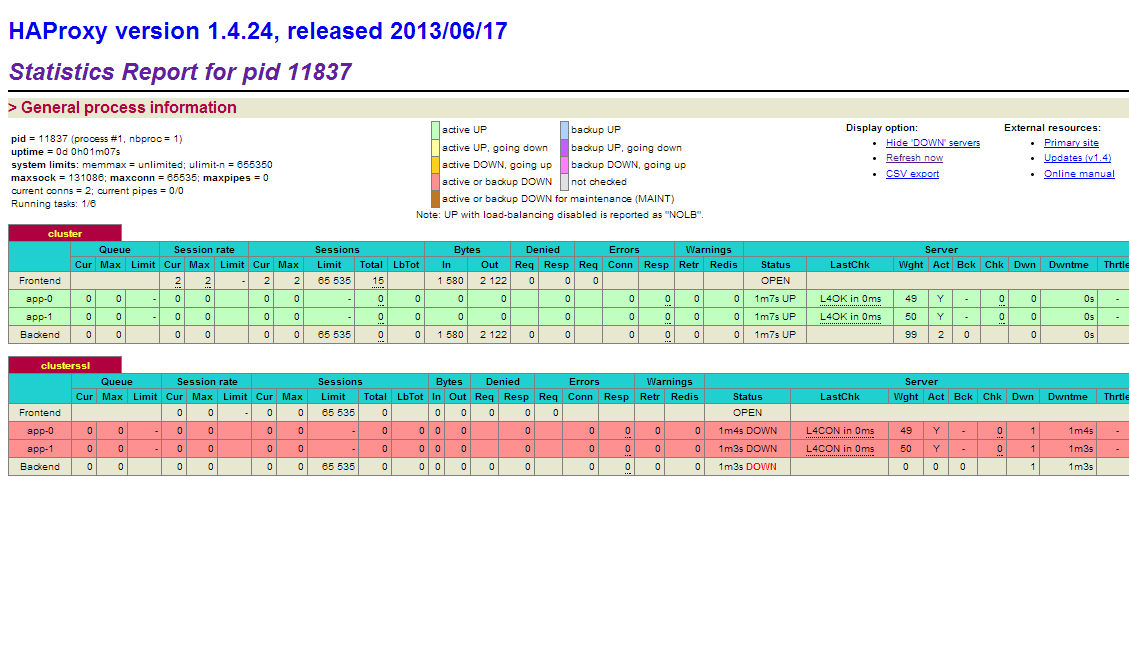
Task: Click the 'active UP' legend color box
Action: pyautogui.click(x=435, y=130)
